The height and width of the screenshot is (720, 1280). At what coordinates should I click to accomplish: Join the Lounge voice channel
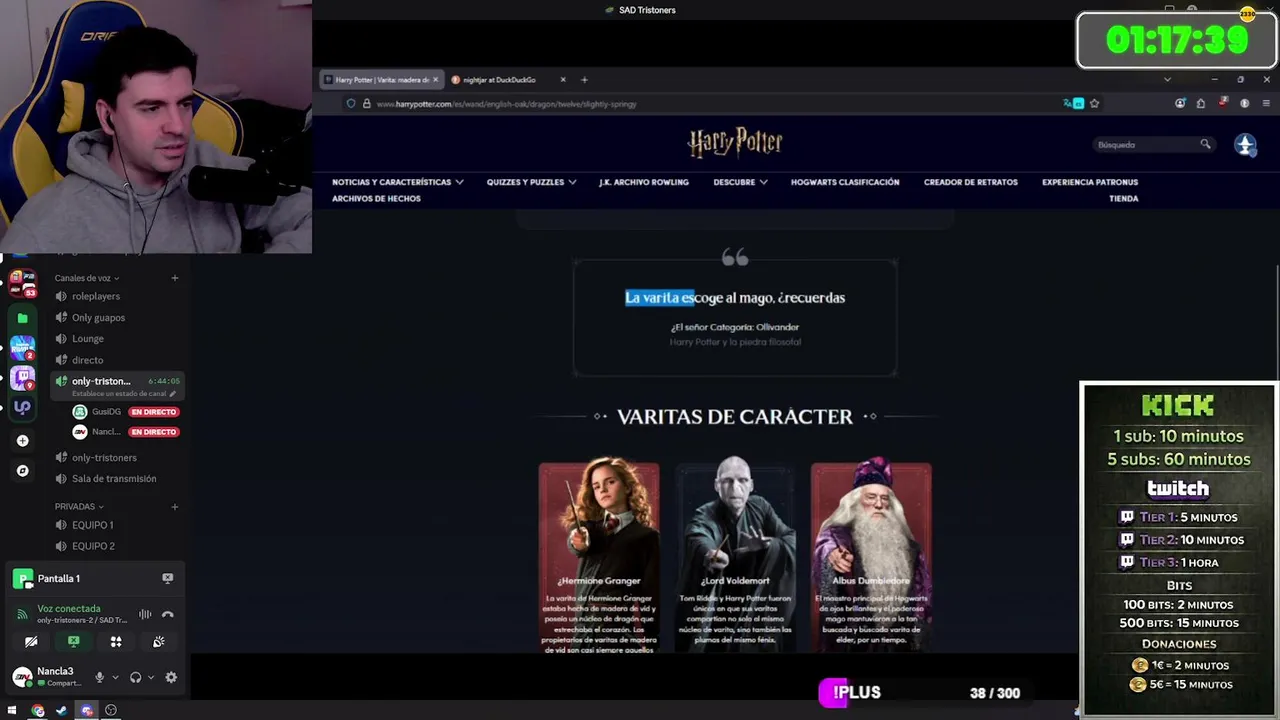pyautogui.click(x=117, y=338)
